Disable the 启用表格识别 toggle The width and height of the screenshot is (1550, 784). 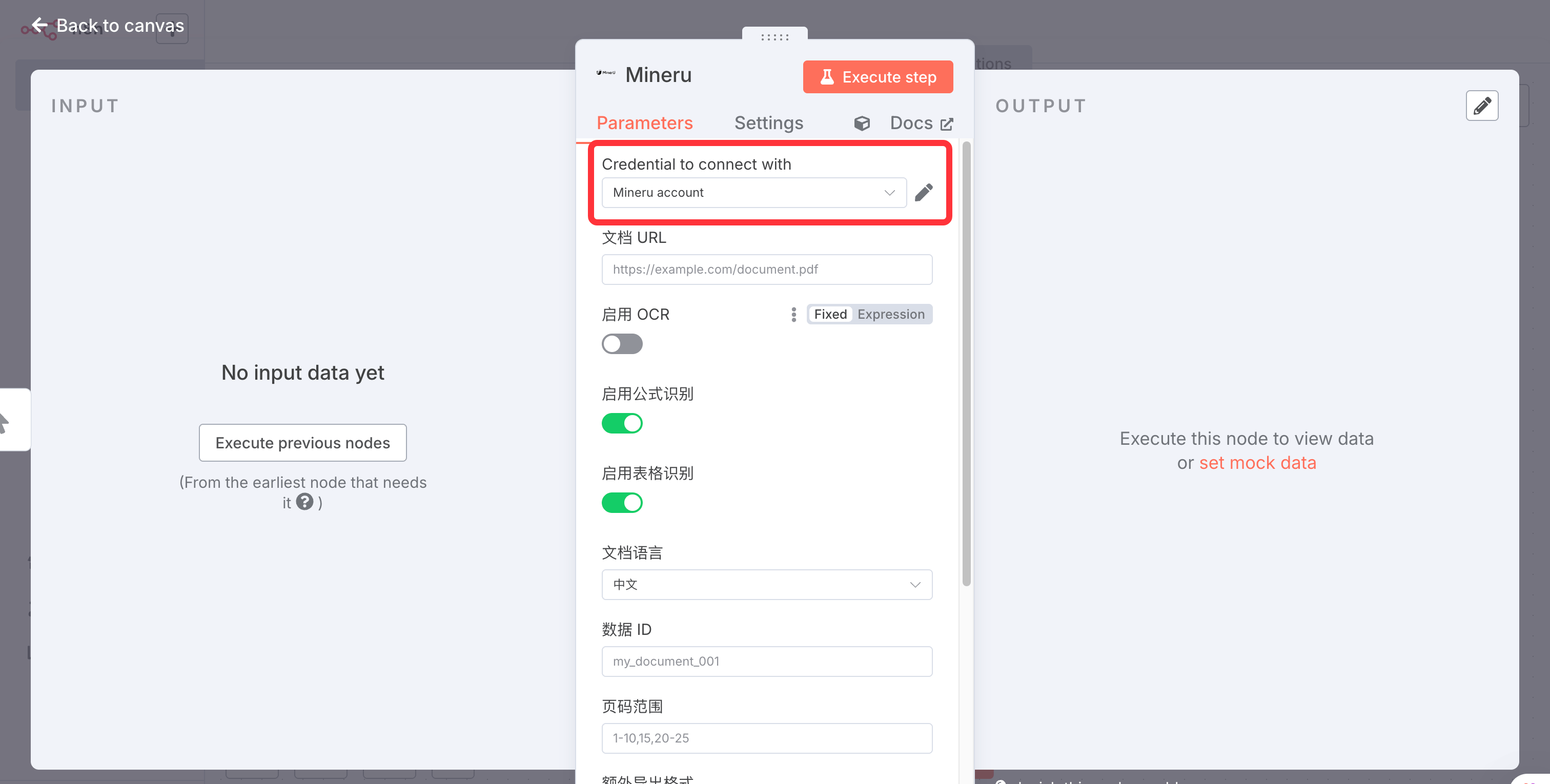click(x=622, y=502)
